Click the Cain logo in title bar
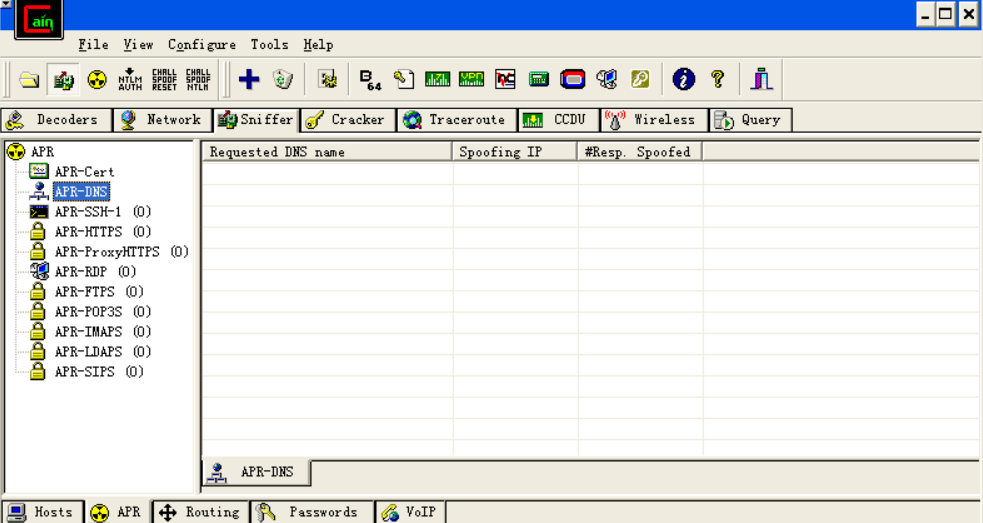This screenshot has height=523, width=983. coord(39,19)
